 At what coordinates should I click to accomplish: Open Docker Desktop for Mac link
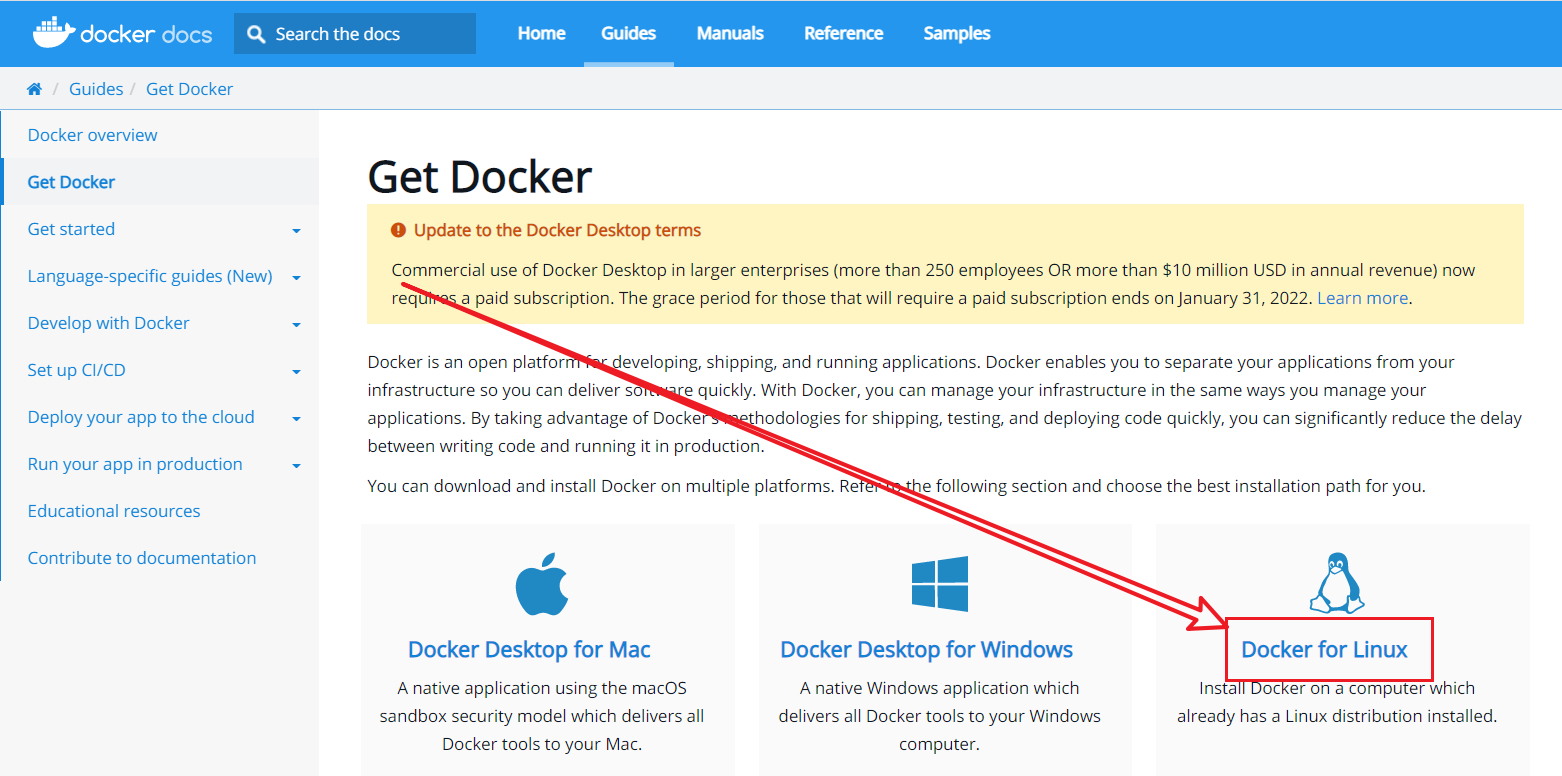[x=529, y=650]
